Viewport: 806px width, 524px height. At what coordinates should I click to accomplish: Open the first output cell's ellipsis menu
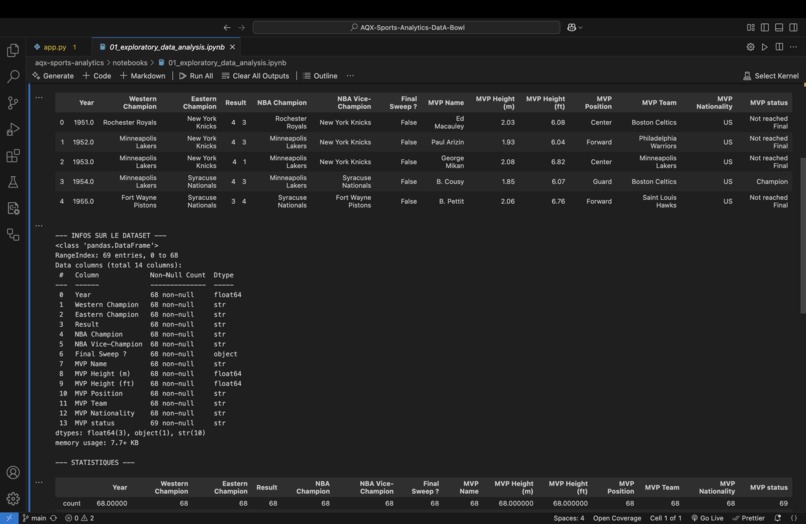pos(39,97)
